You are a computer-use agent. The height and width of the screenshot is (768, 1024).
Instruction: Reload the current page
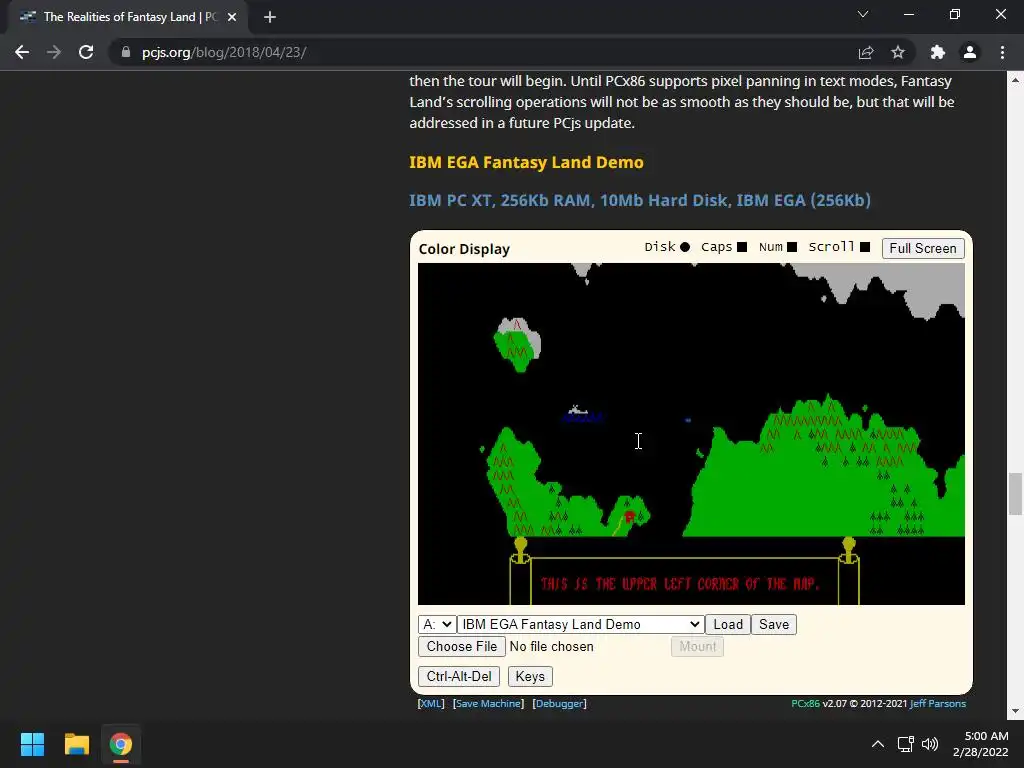coord(86,52)
